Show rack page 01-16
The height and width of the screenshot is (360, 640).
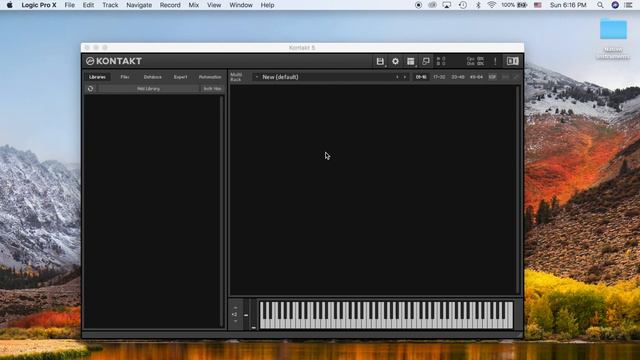tap(421, 77)
